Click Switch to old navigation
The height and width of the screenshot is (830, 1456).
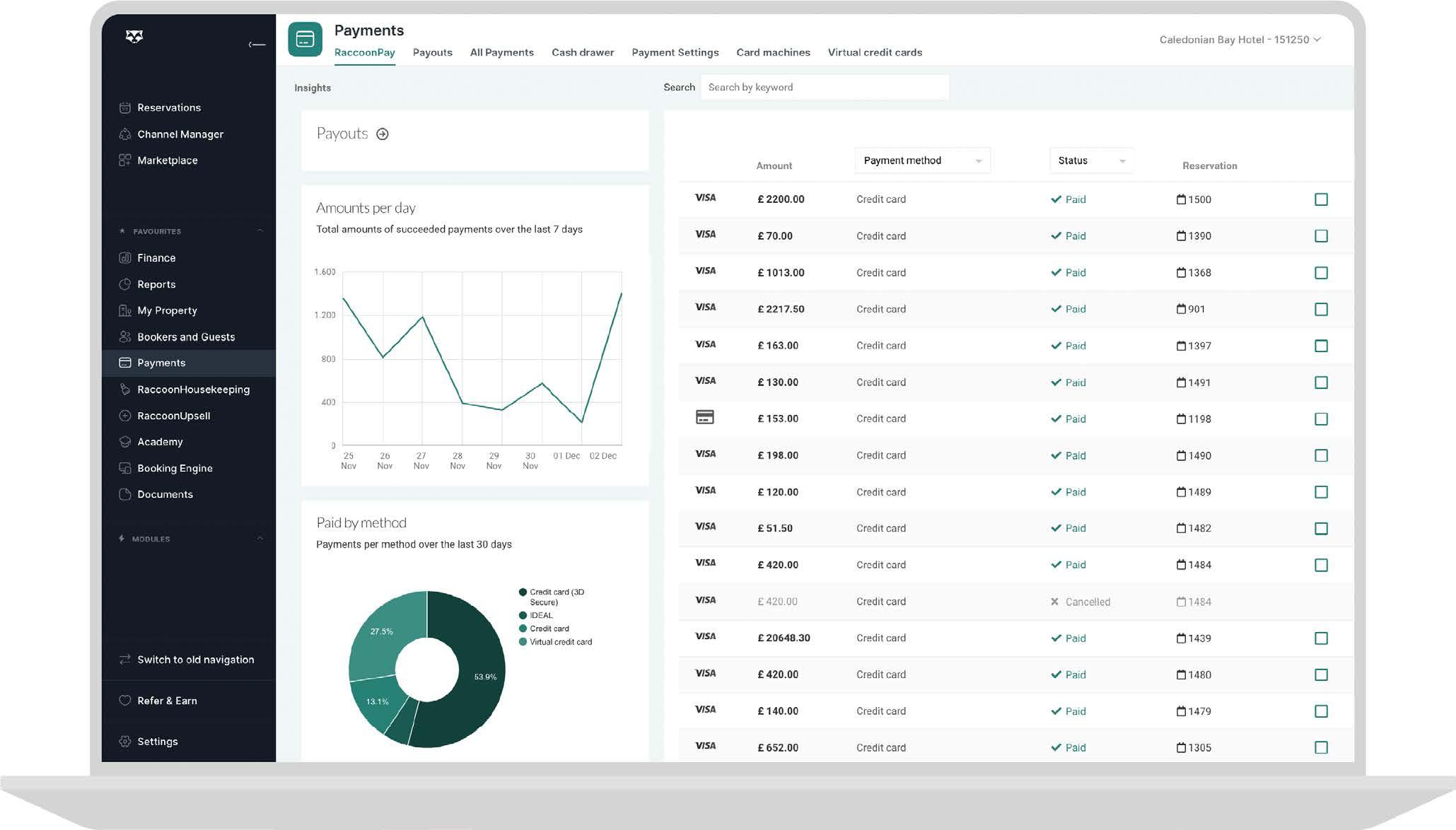[195, 660]
